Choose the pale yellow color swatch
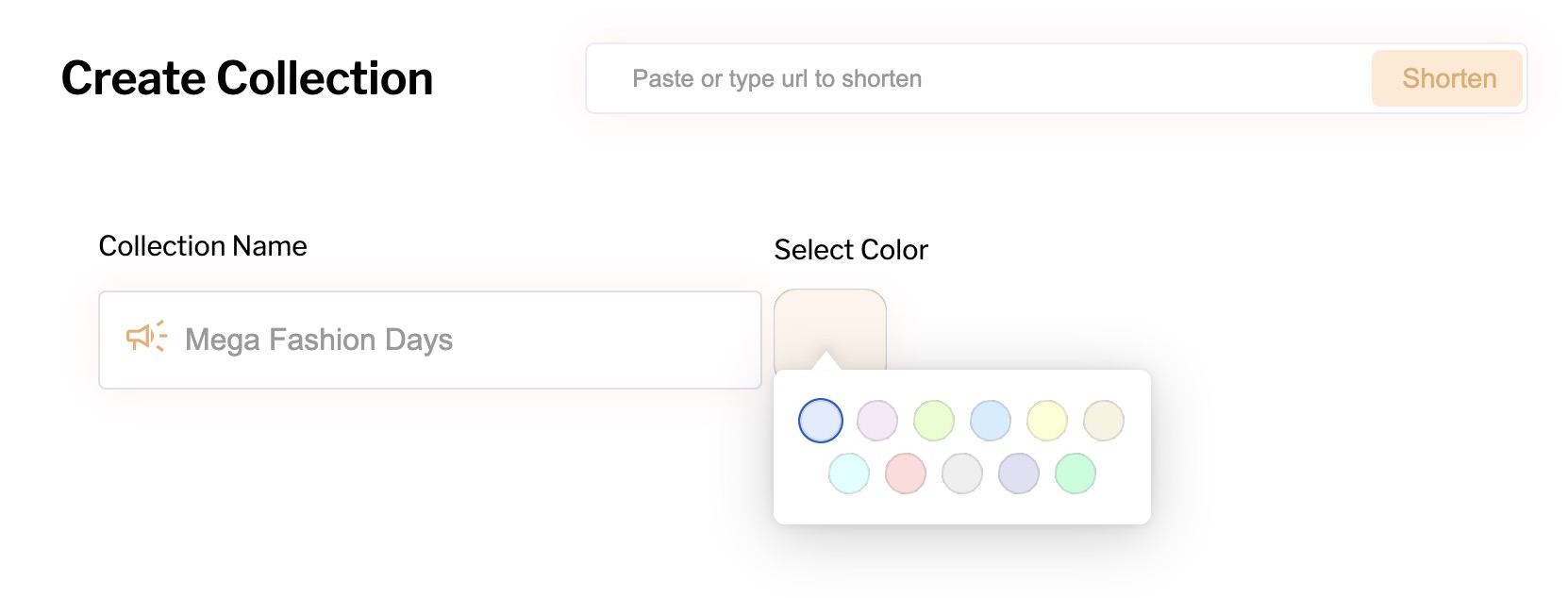Viewport: 1568px width, 598px height. pyautogui.click(x=1047, y=421)
